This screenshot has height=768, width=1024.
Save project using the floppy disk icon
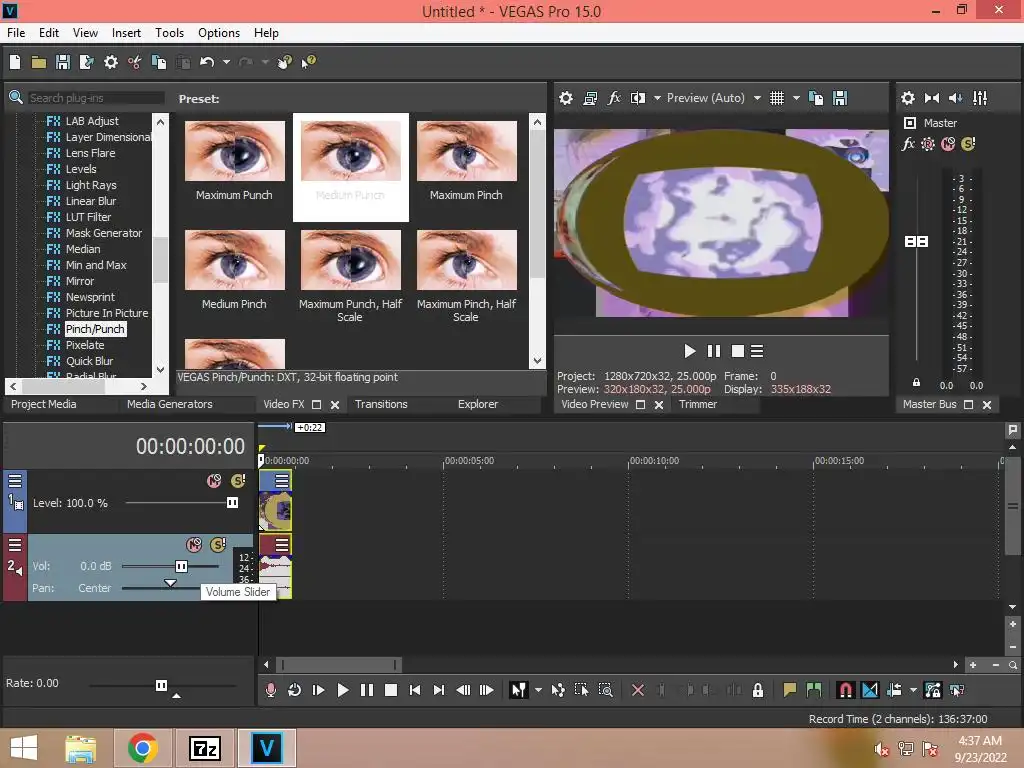pyautogui.click(x=63, y=62)
